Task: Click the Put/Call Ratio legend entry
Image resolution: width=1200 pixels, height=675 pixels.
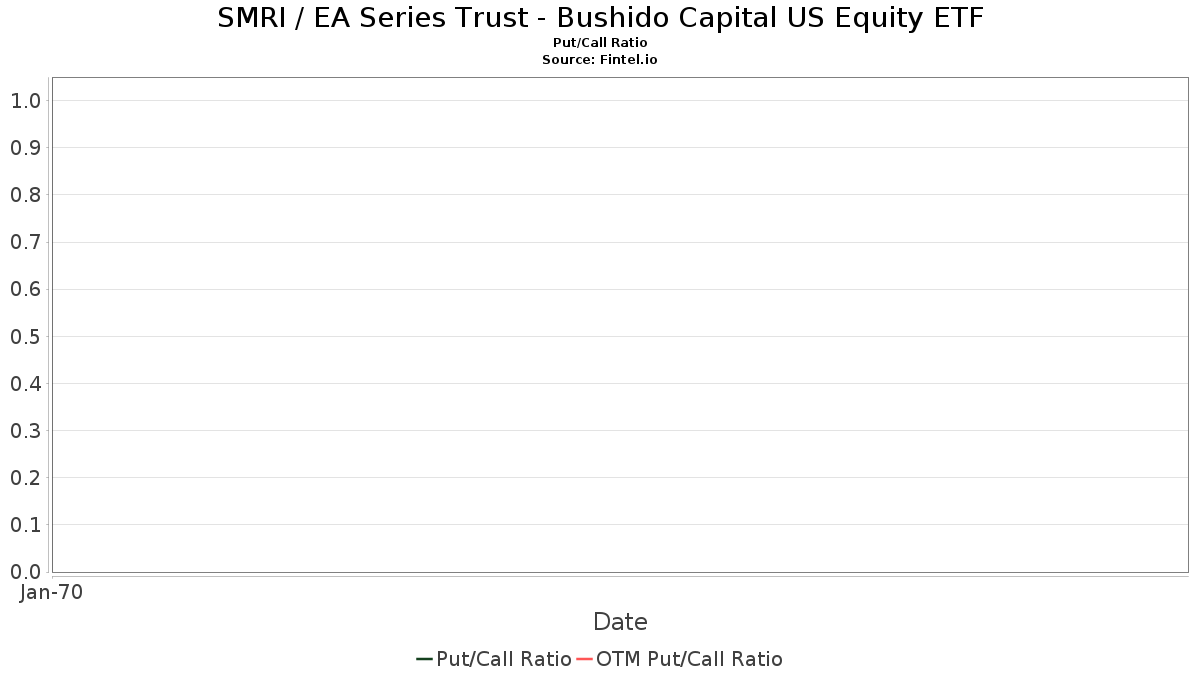Action: pos(494,659)
